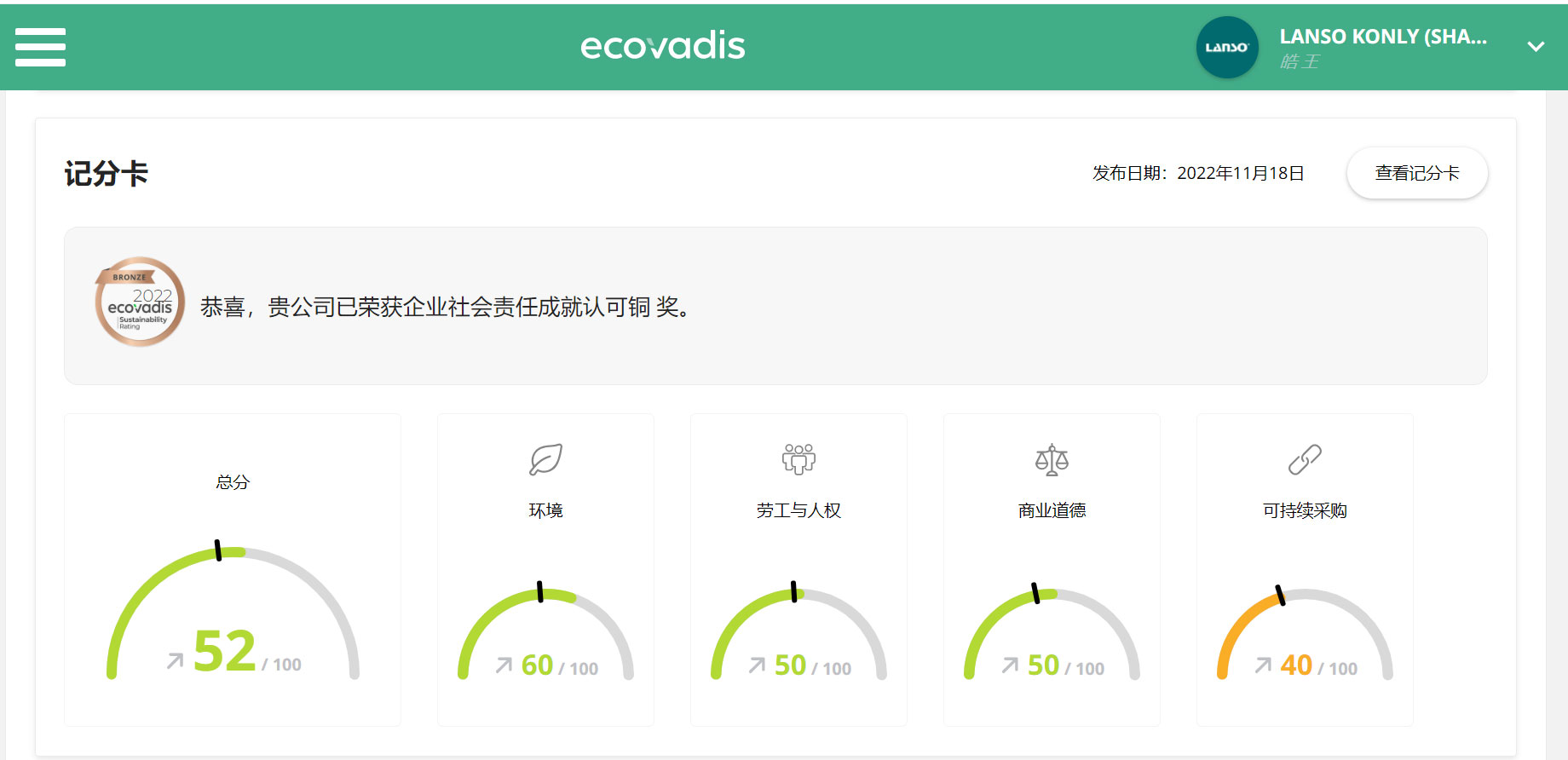Expand the account dropdown chevron
The width and height of the screenshot is (1568, 760).
pos(1536,47)
